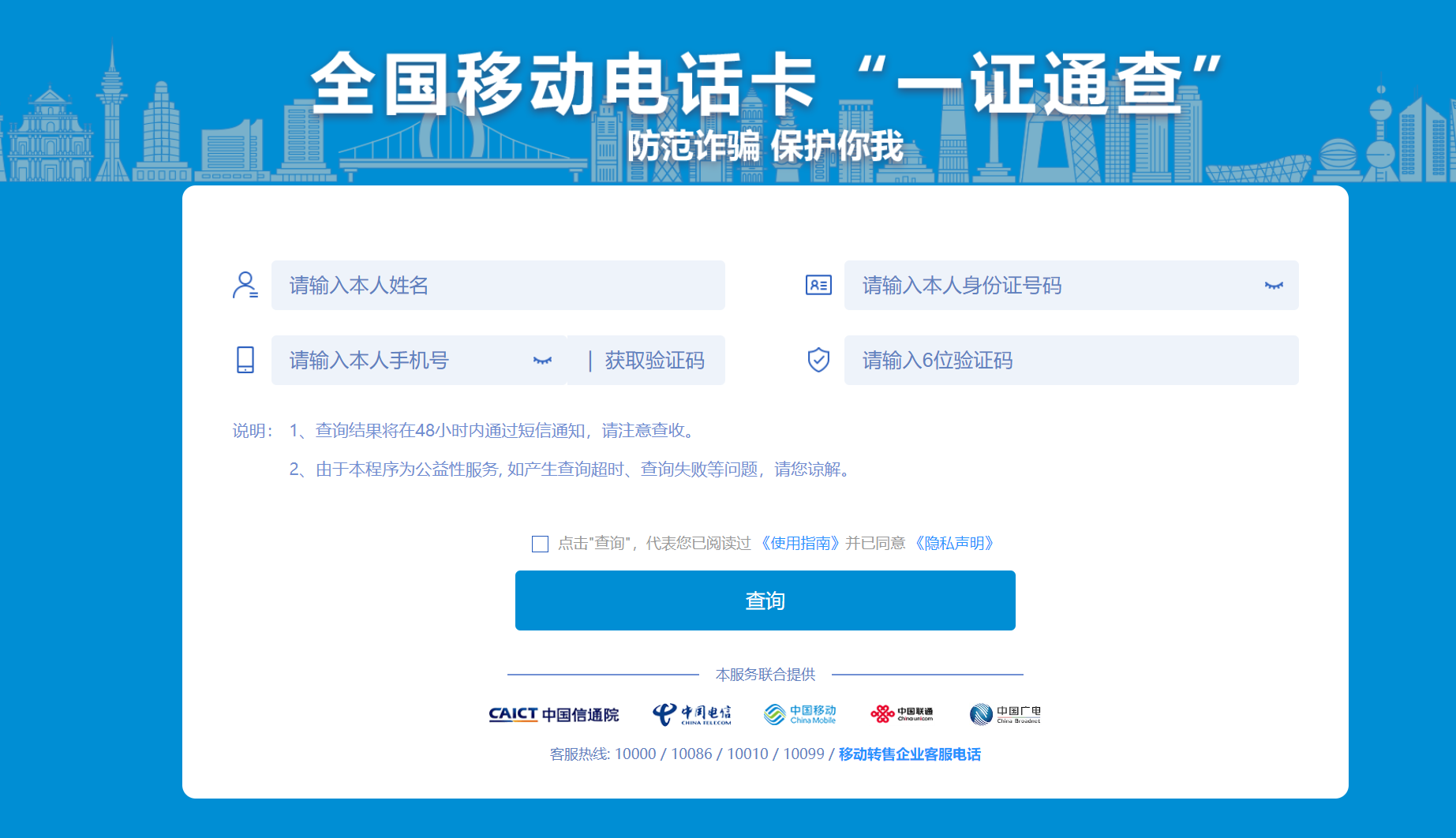
Task: Click the person icon beside the name field
Action: click(x=245, y=286)
